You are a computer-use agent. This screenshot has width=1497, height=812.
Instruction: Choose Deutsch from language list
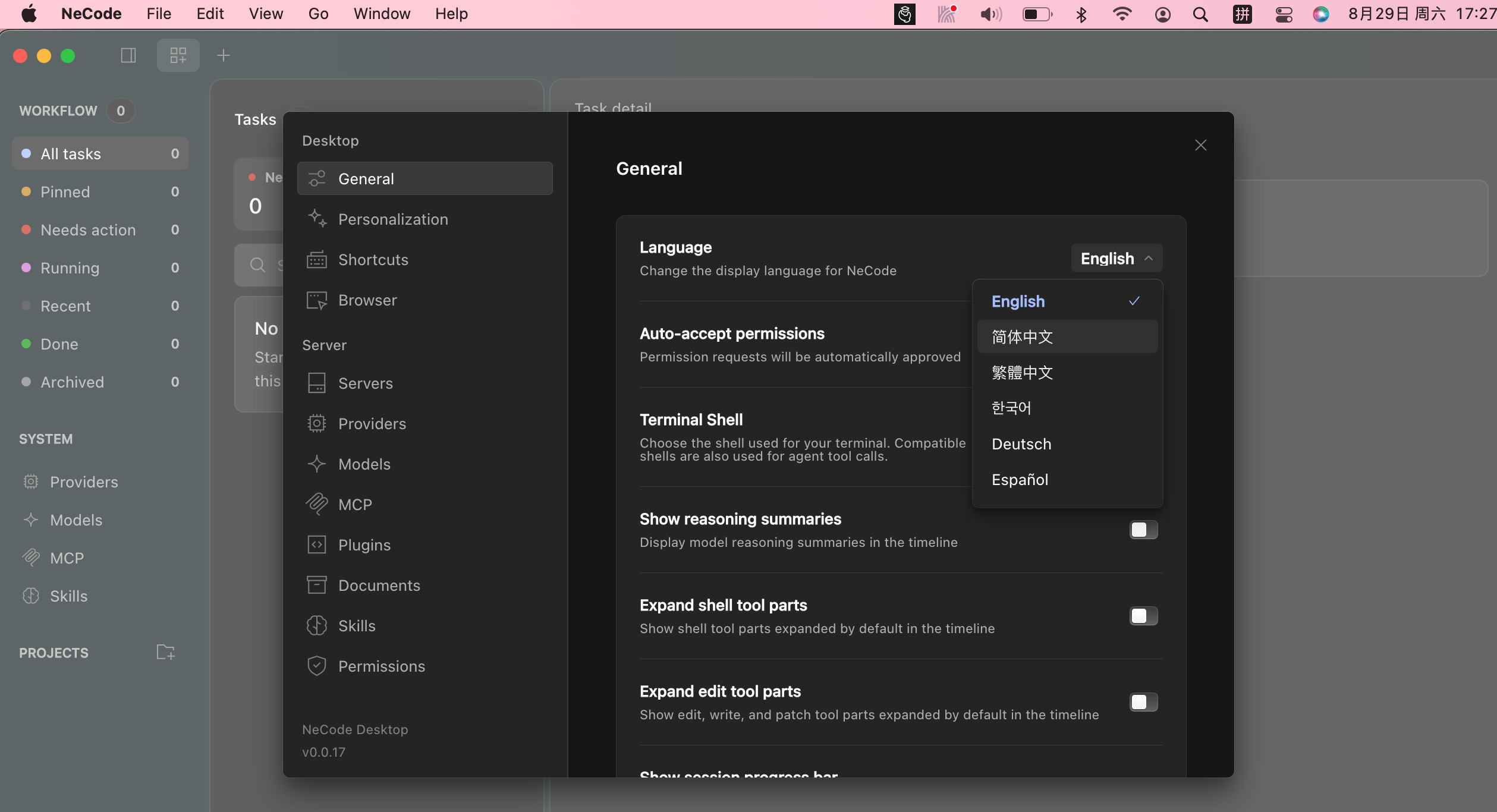coord(1067,443)
